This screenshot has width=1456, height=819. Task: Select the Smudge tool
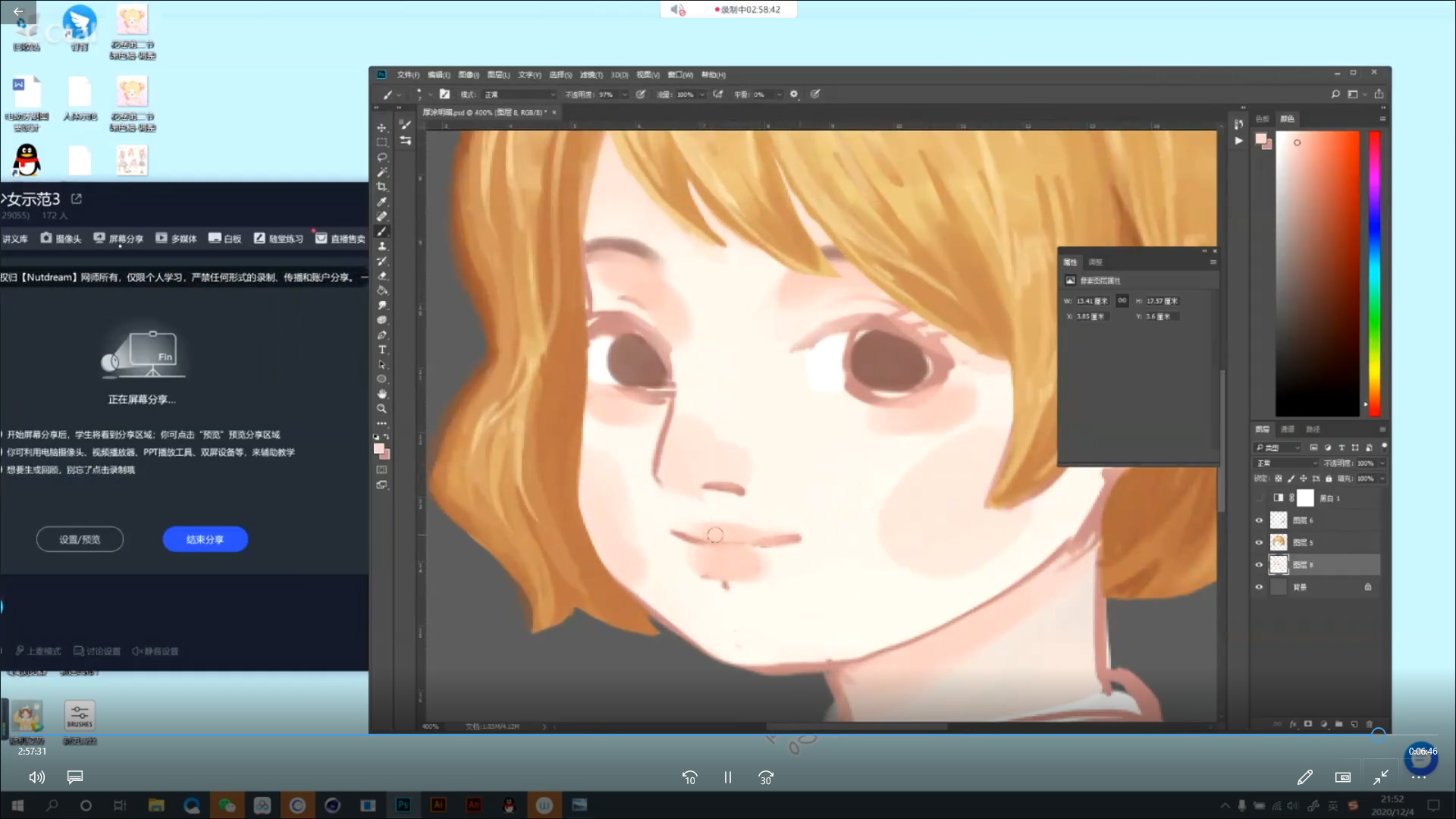[x=381, y=305]
